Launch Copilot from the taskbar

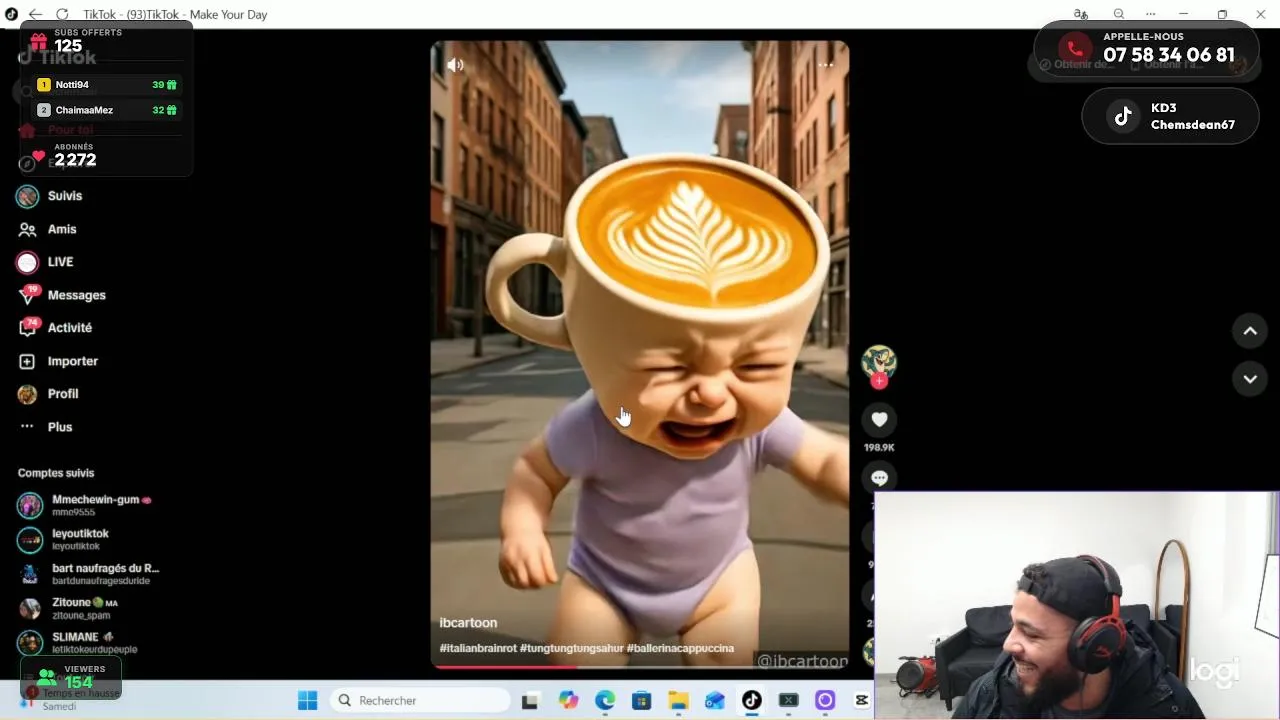click(568, 700)
